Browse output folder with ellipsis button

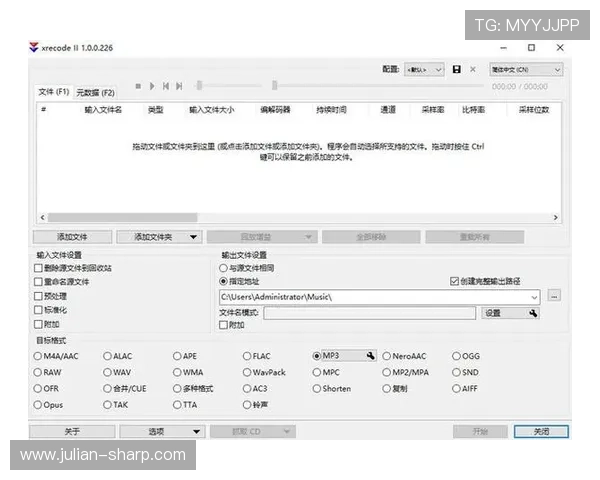(x=554, y=296)
